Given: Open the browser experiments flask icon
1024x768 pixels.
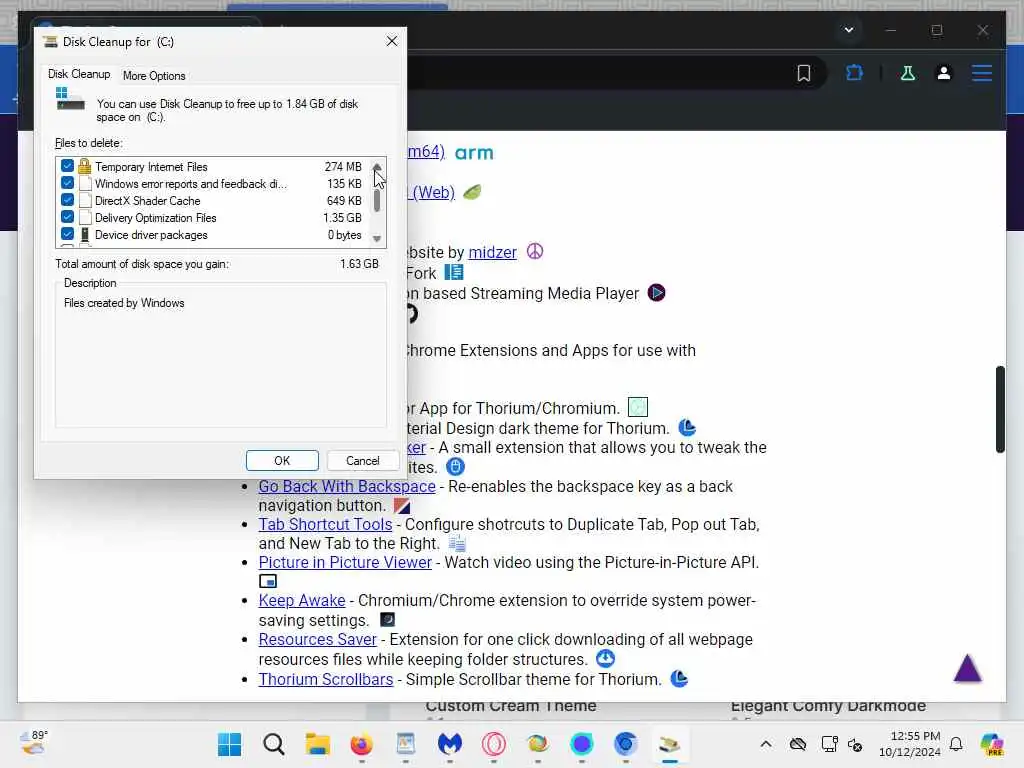Looking at the screenshot, I should pos(908,73).
